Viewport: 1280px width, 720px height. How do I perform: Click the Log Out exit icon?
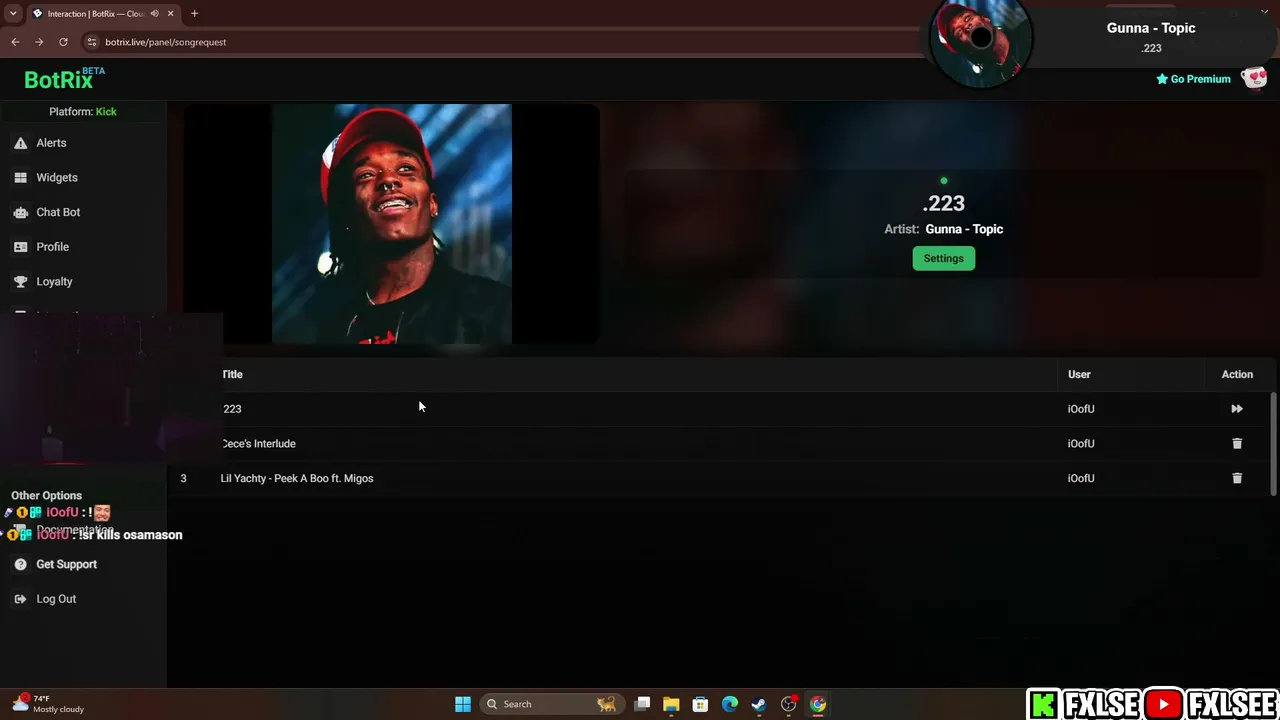click(20, 599)
